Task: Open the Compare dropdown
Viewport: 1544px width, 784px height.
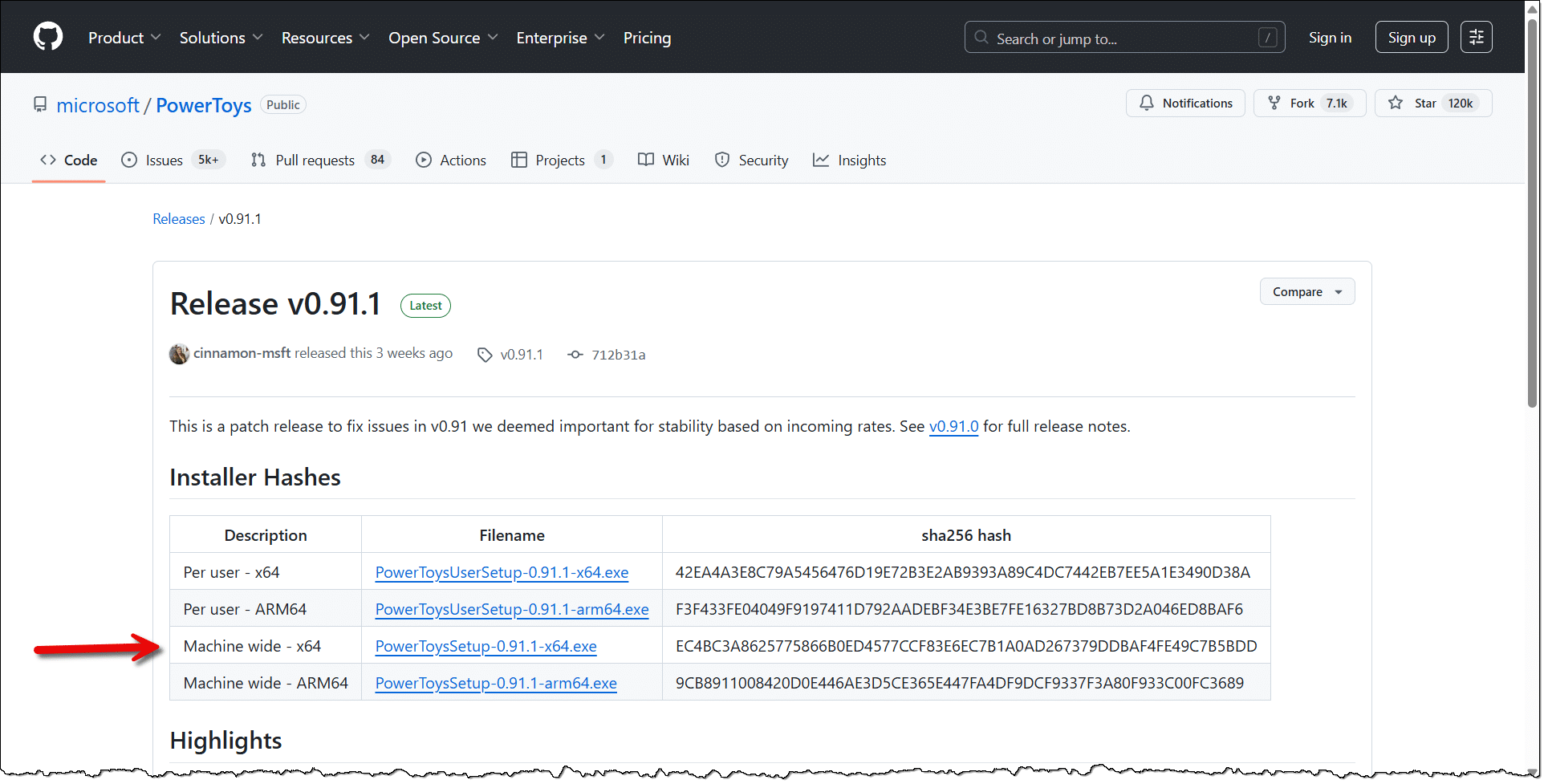Action: (x=1307, y=292)
